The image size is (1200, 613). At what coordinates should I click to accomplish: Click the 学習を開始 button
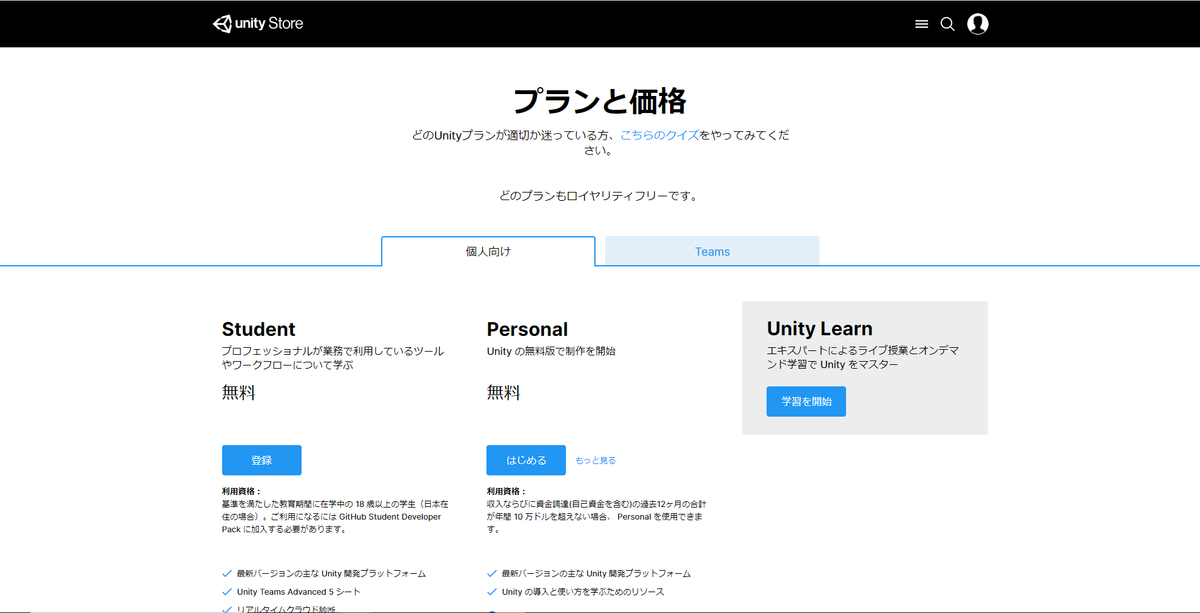[806, 402]
